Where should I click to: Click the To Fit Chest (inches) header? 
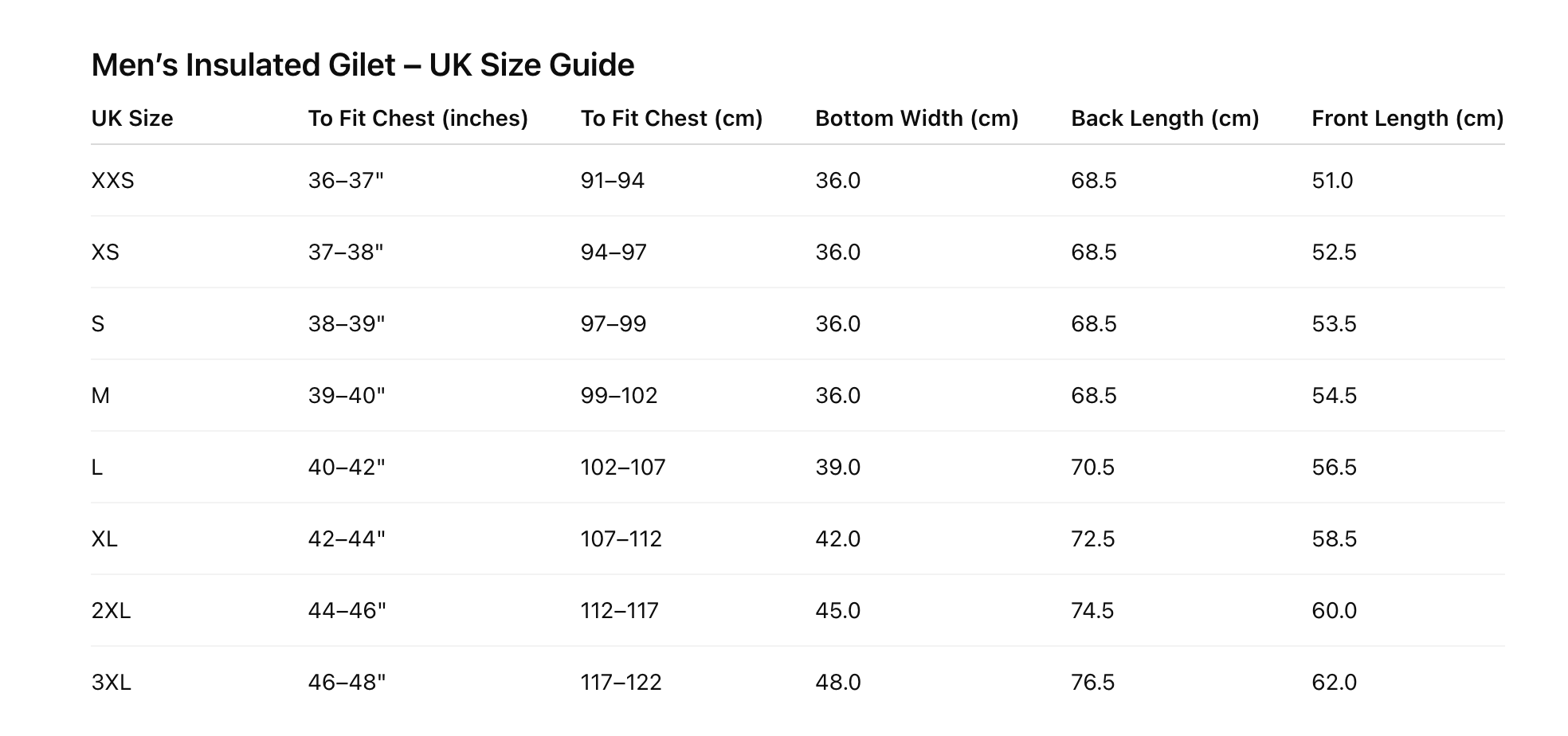(x=417, y=119)
